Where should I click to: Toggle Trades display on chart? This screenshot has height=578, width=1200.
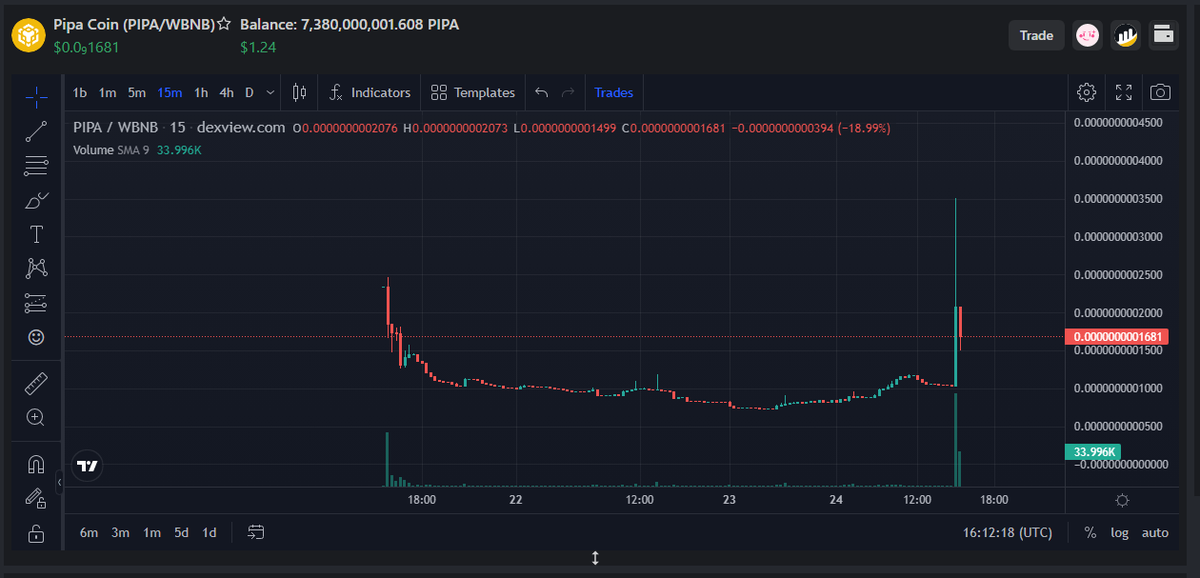tap(614, 93)
